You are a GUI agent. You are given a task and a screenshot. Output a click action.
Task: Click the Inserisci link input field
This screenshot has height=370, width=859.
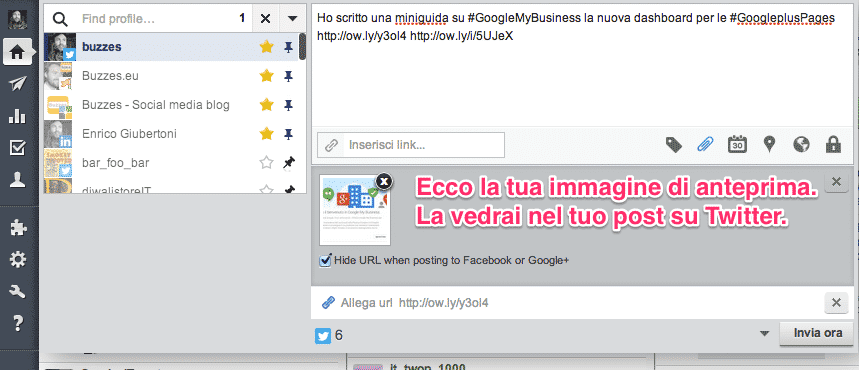pos(423,145)
